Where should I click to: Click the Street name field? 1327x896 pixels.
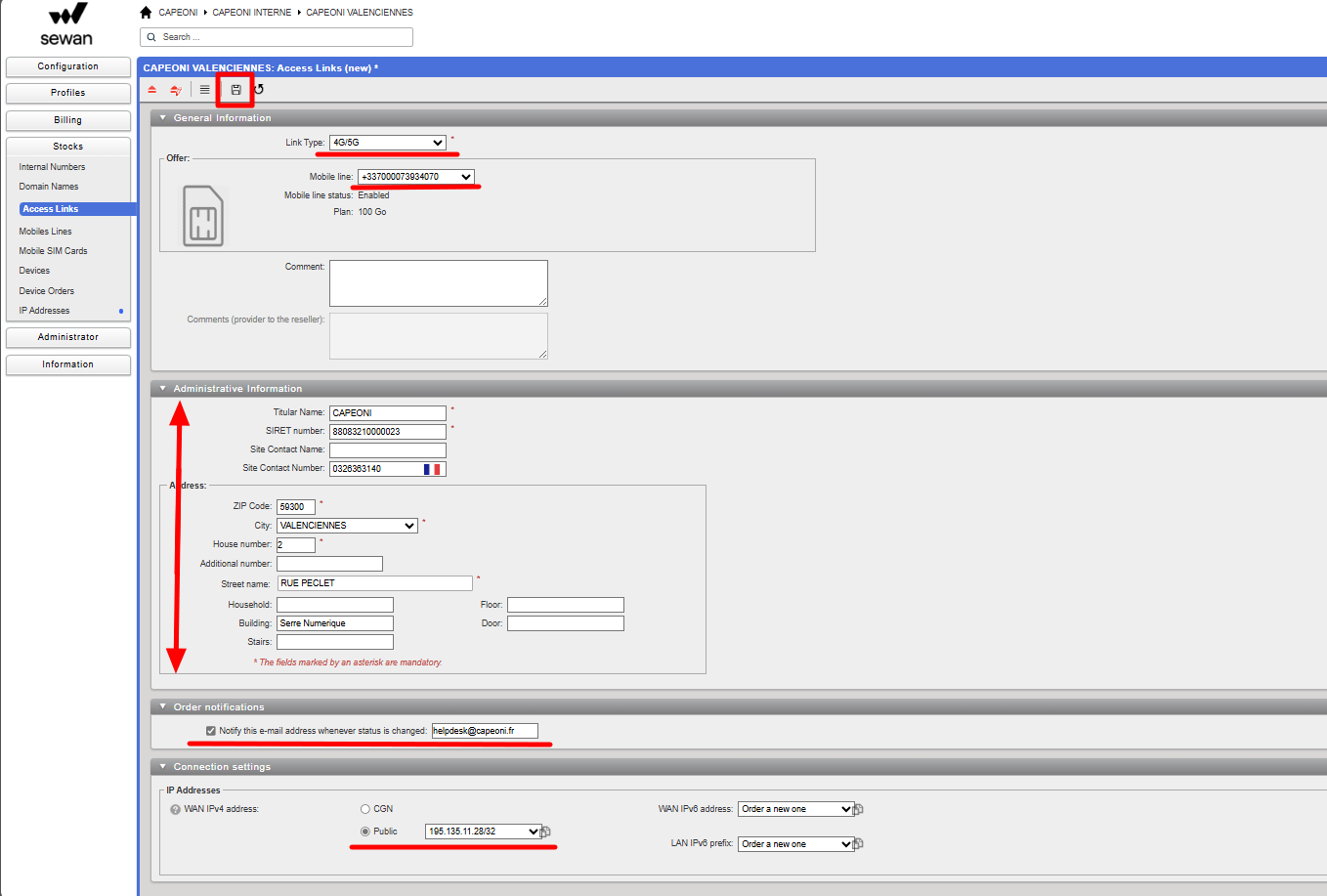pos(375,583)
